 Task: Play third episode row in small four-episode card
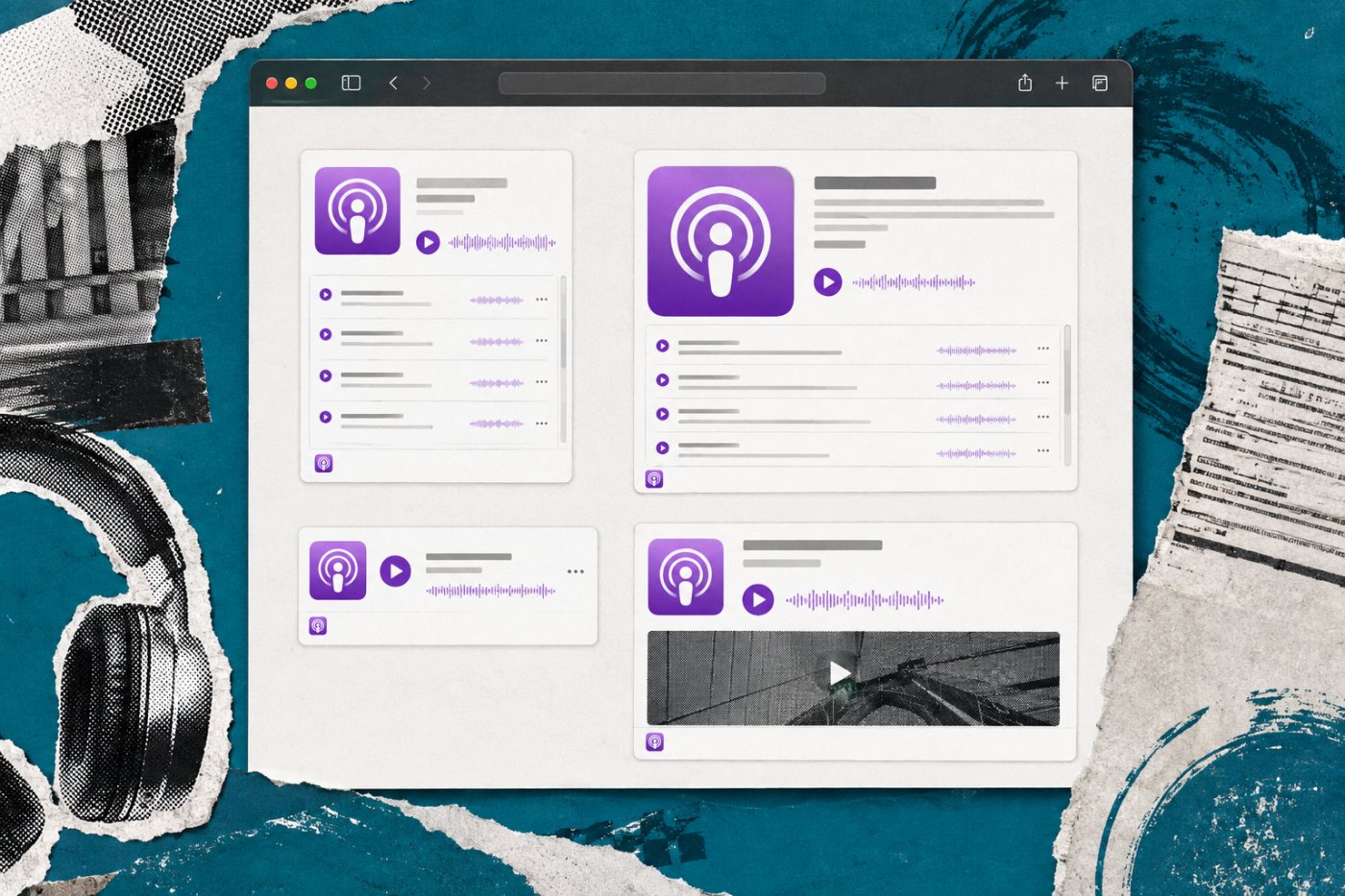326,376
